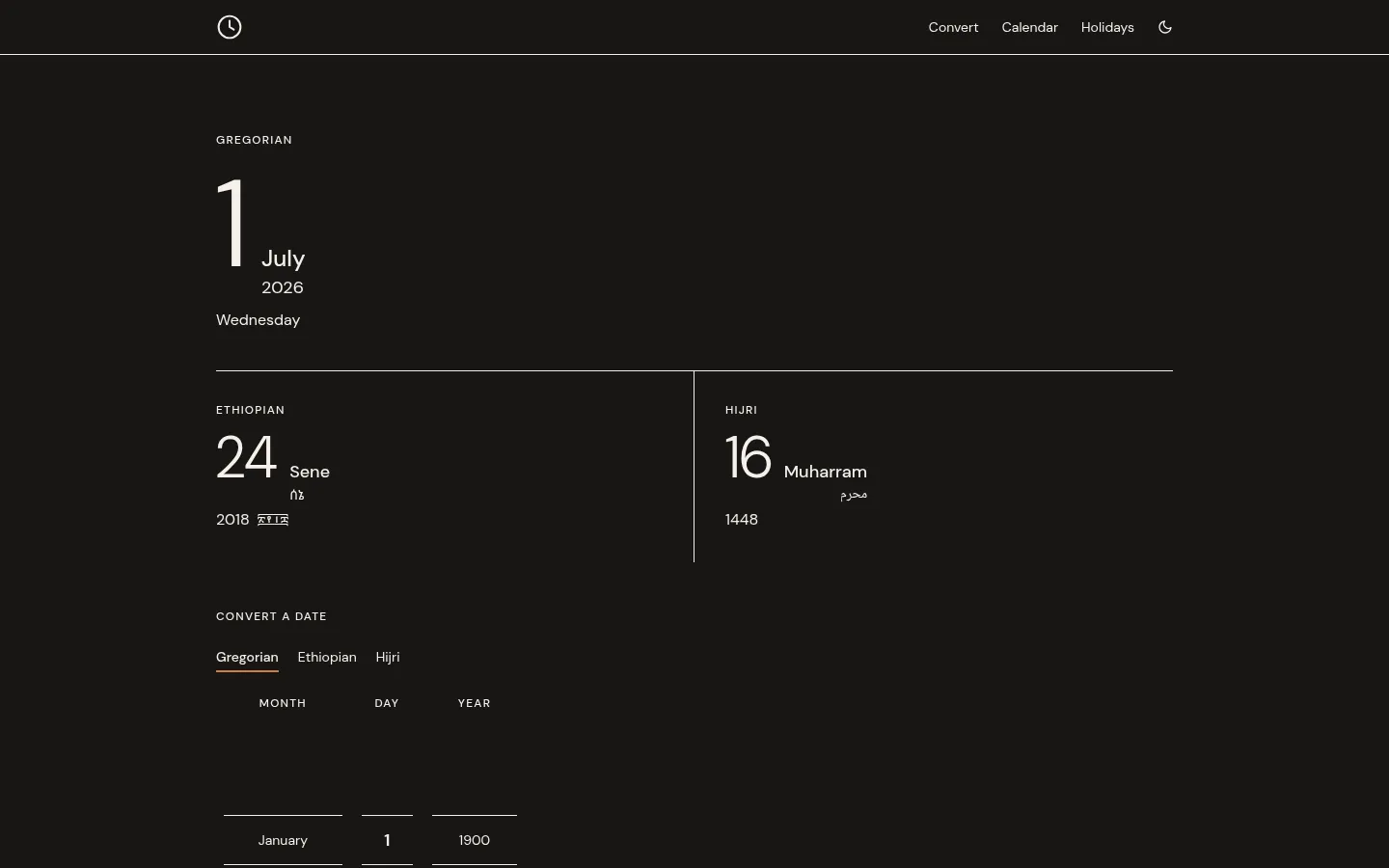Click the Muharram month name

coord(826,472)
